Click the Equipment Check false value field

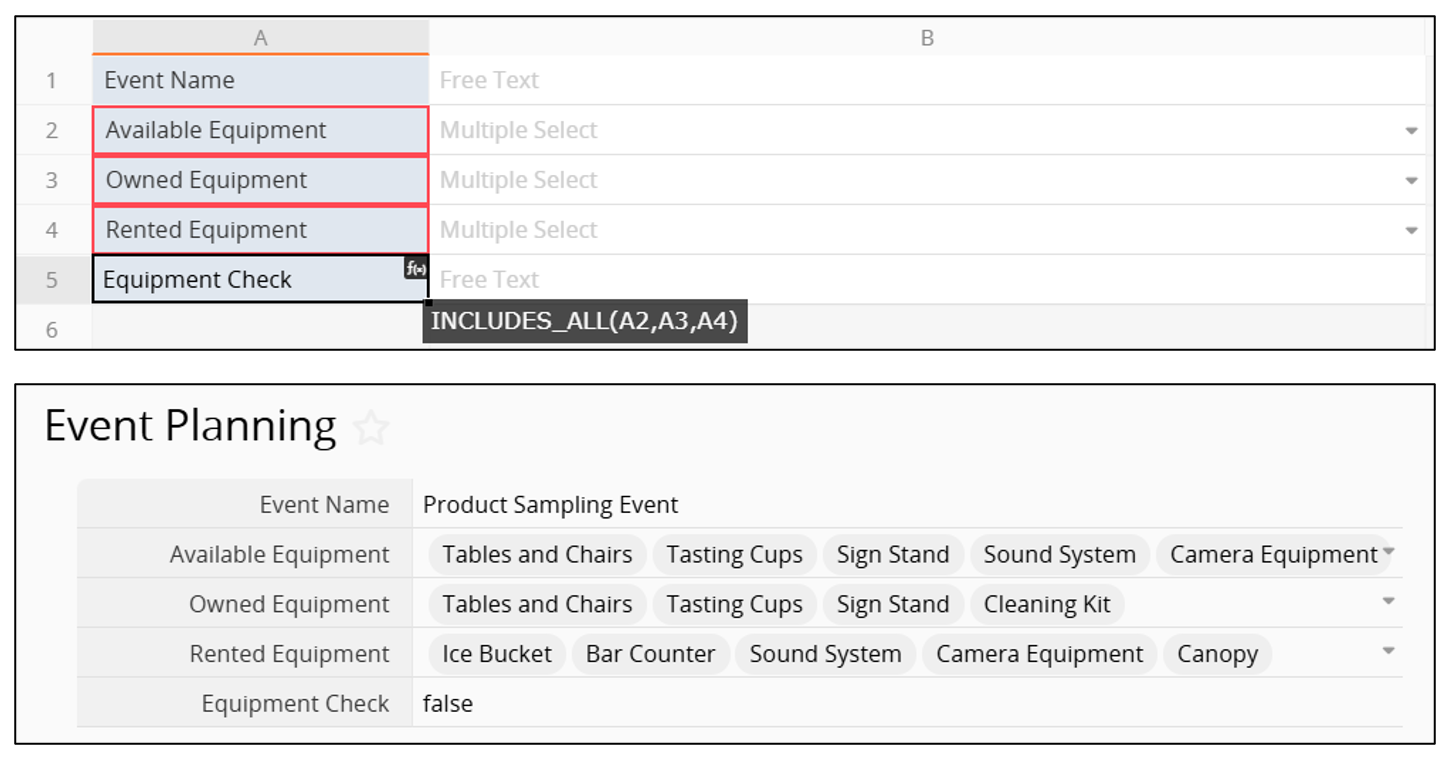(x=448, y=704)
